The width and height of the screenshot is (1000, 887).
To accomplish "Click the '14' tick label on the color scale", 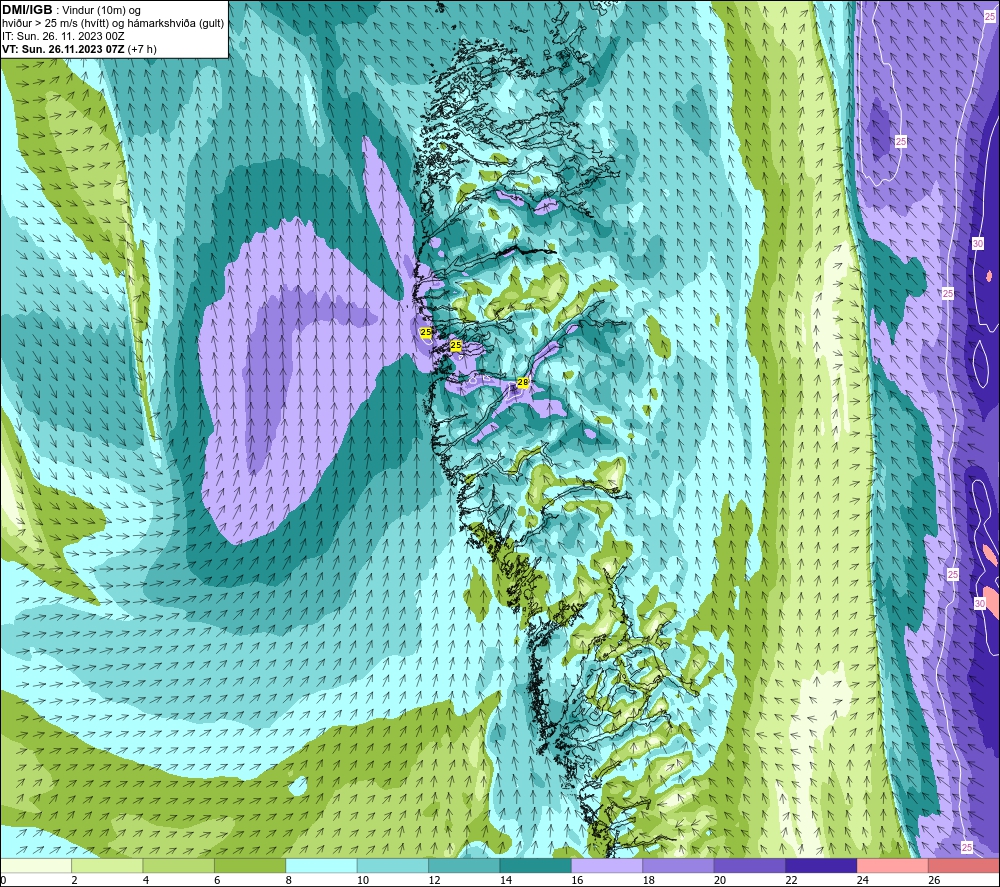I will click(x=506, y=880).
